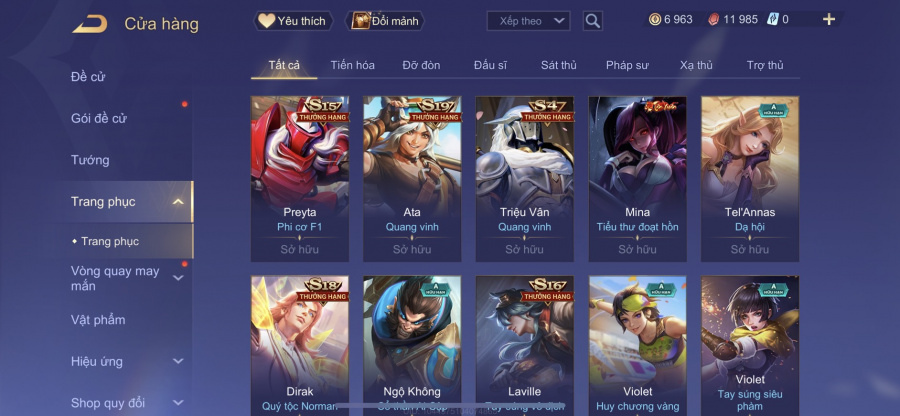This screenshot has height=416, width=900.
Task: Expand the Hiệu ứng sidebar section
Action: pos(178,361)
